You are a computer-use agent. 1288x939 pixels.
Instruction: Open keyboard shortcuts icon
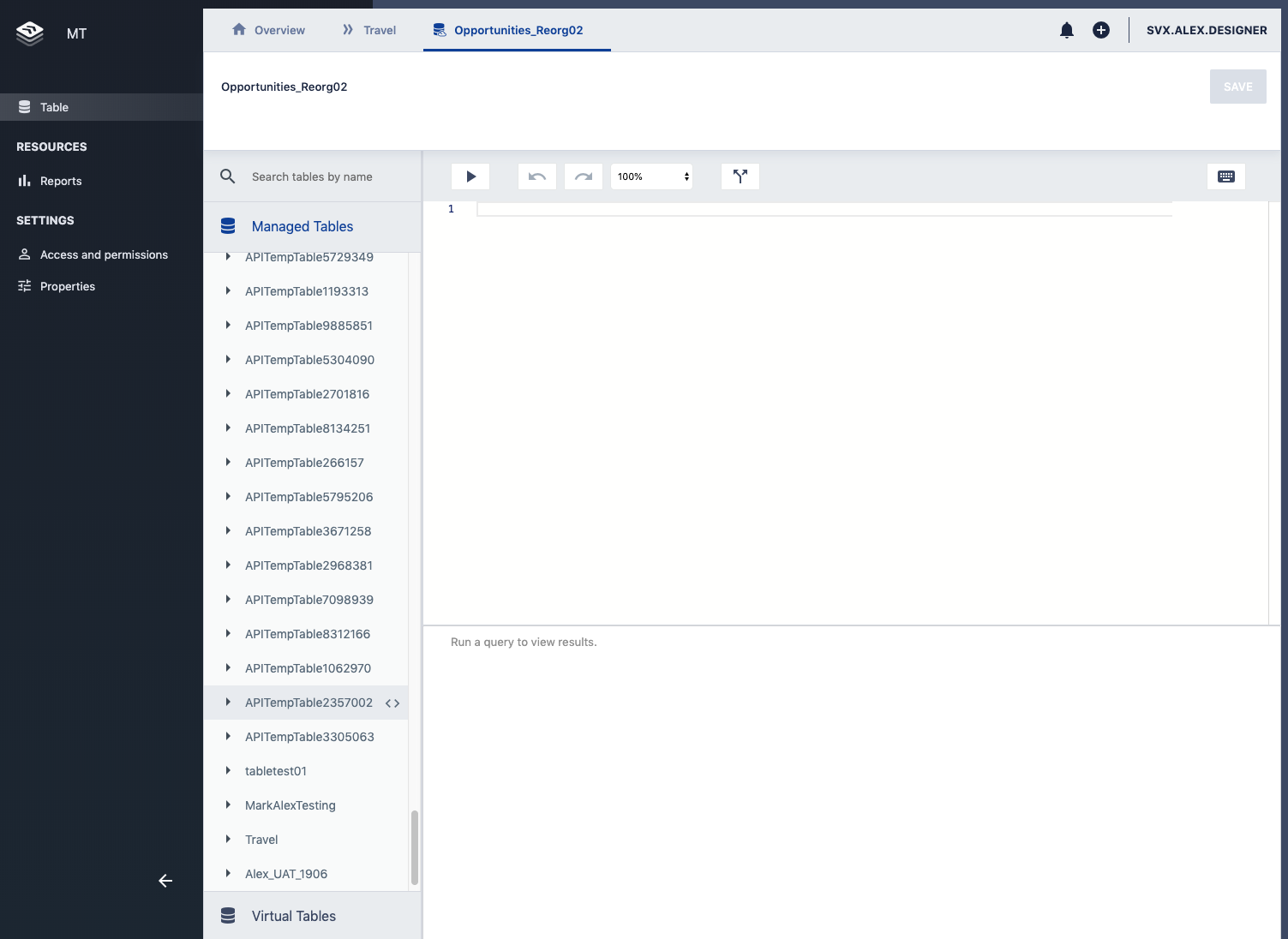pyautogui.click(x=1225, y=176)
